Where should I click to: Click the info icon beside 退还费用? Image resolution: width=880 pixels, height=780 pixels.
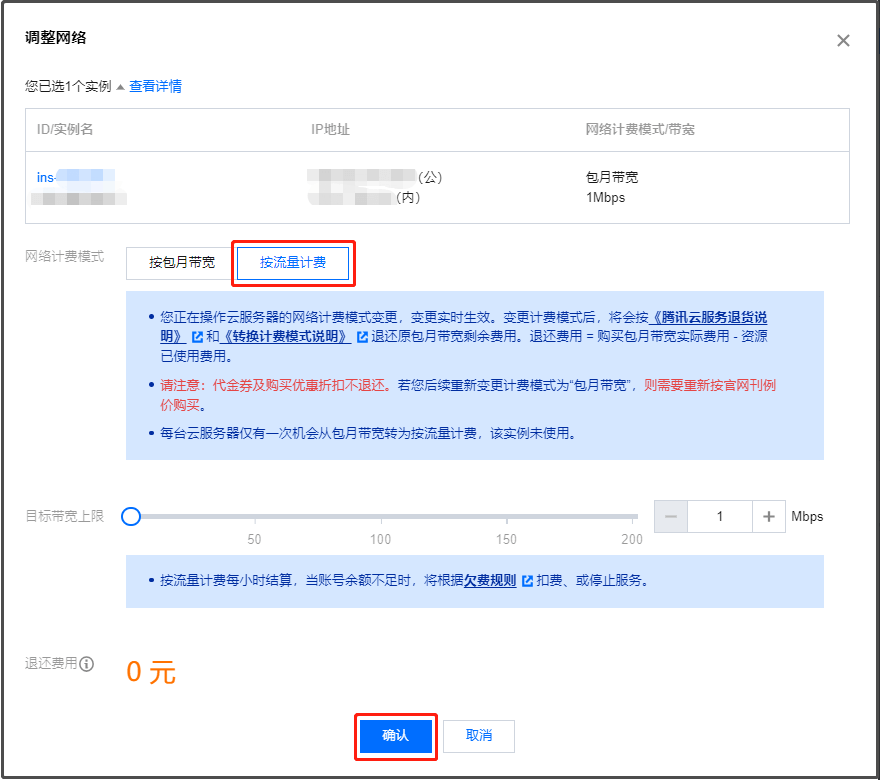tap(87, 664)
